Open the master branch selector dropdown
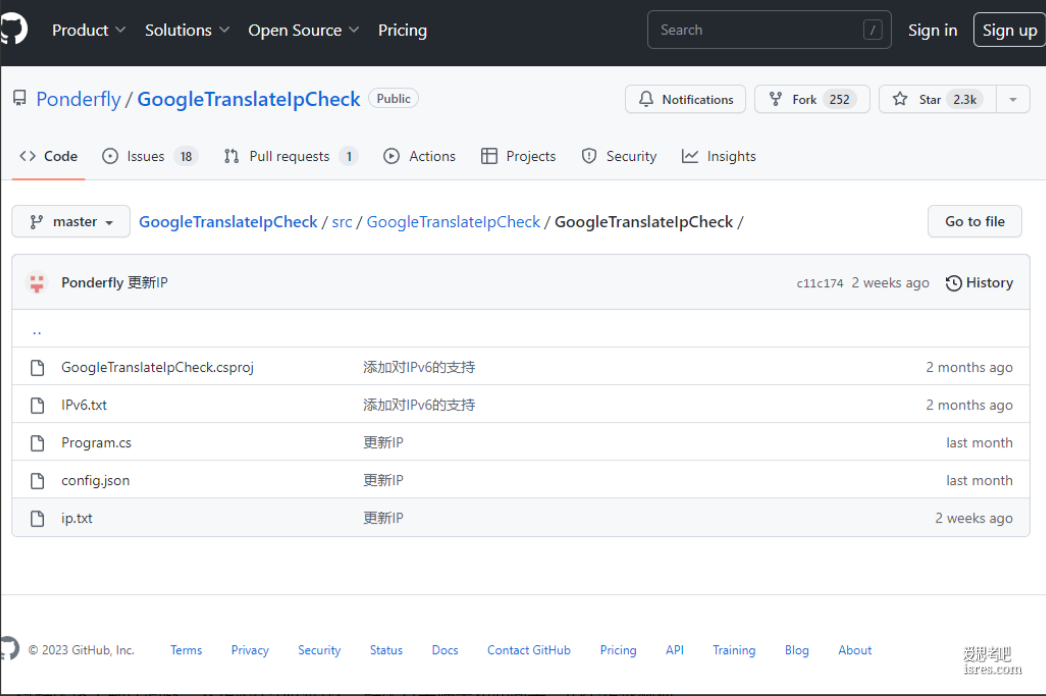The width and height of the screenshot is (1046, 696). pyautogui.click(x=71, y=222)
